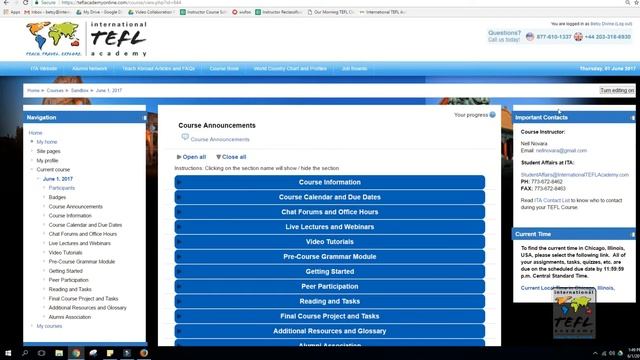Expand My courses in the Navigation tree
Screen dimensions: 640x360
click(x=32, y=326)
